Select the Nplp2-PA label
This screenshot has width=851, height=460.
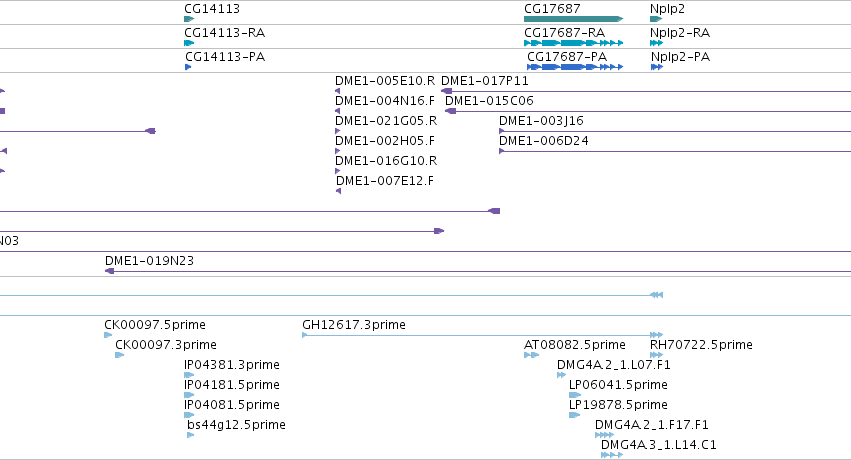click(680, 56)
